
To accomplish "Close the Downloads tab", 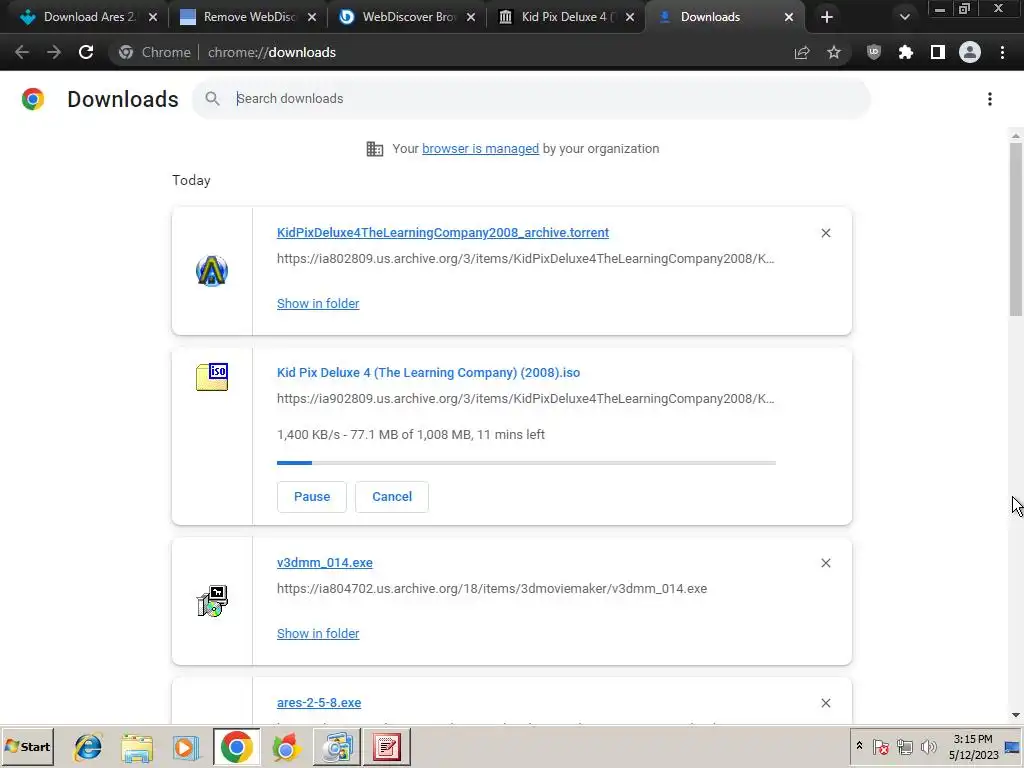I will pyautogui.click(x=789, y=17).
